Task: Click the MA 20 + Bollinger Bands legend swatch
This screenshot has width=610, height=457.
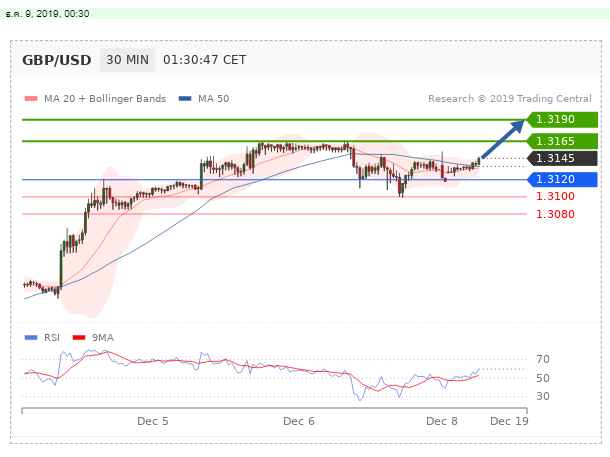Action: (31, 99)
